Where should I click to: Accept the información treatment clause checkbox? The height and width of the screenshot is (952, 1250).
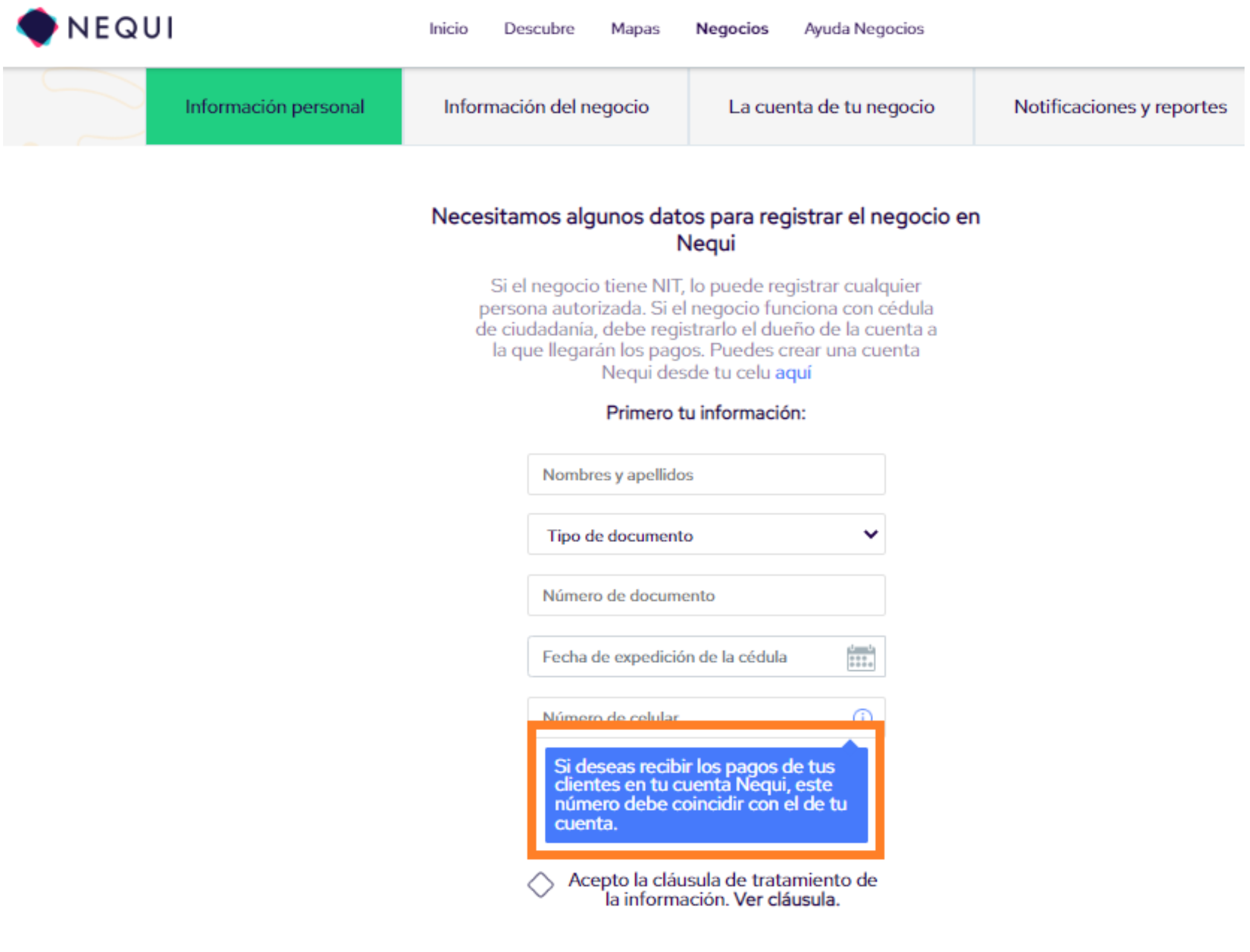[540, 884]
